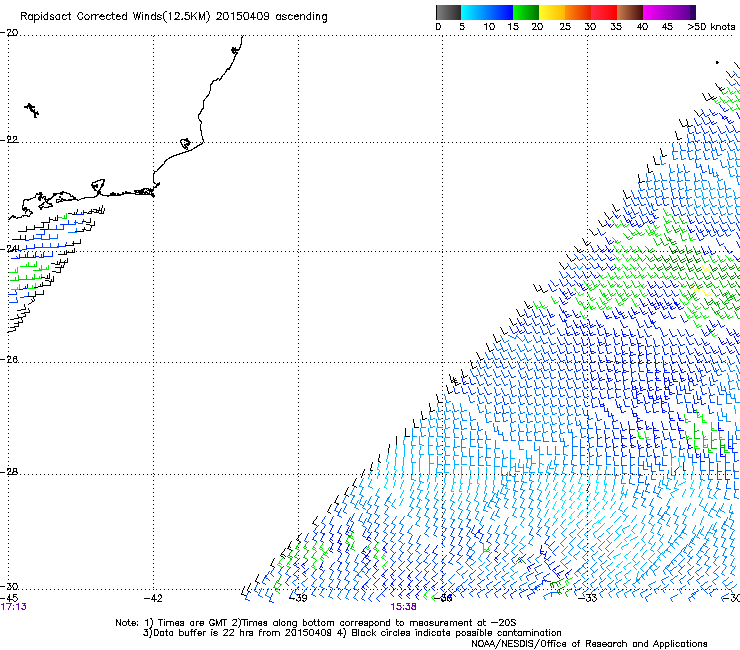
Task: Click the -36 longitude axis label
Action: pos(443,598)
